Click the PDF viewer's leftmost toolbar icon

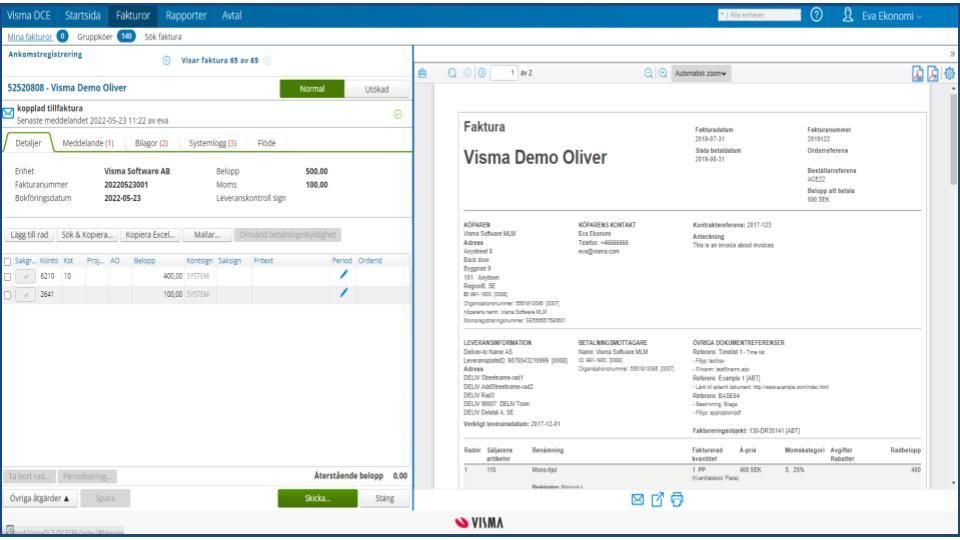(422, 73)
